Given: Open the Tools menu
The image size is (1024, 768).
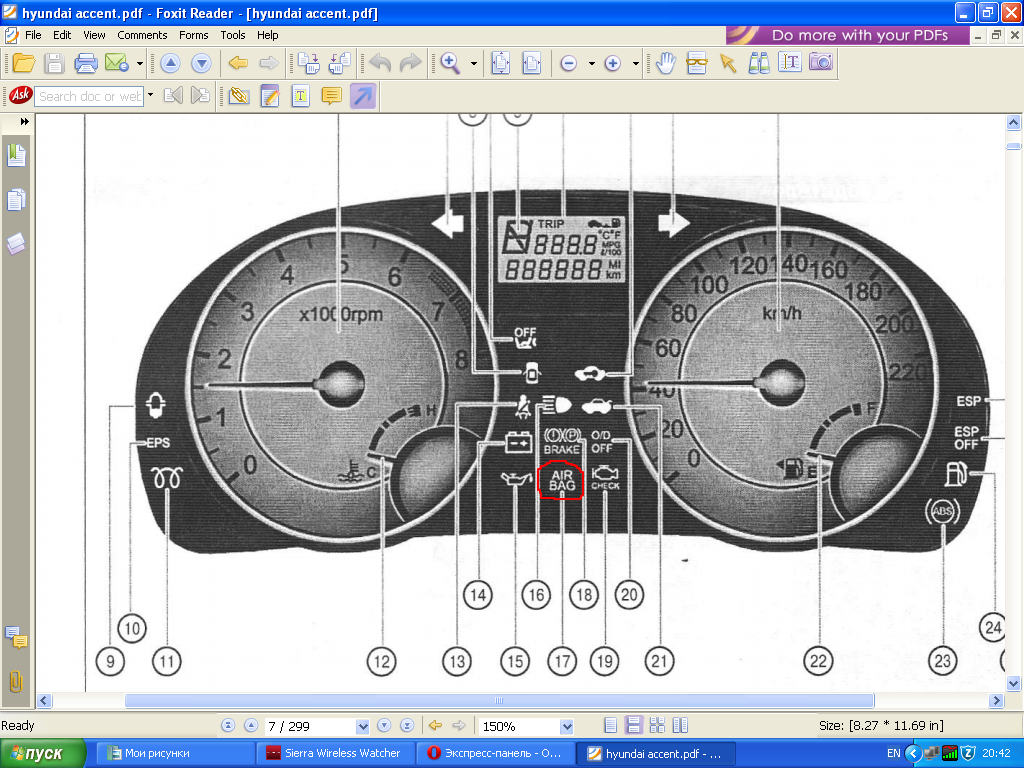Looking at the screenshot, I should pos(233,35).
